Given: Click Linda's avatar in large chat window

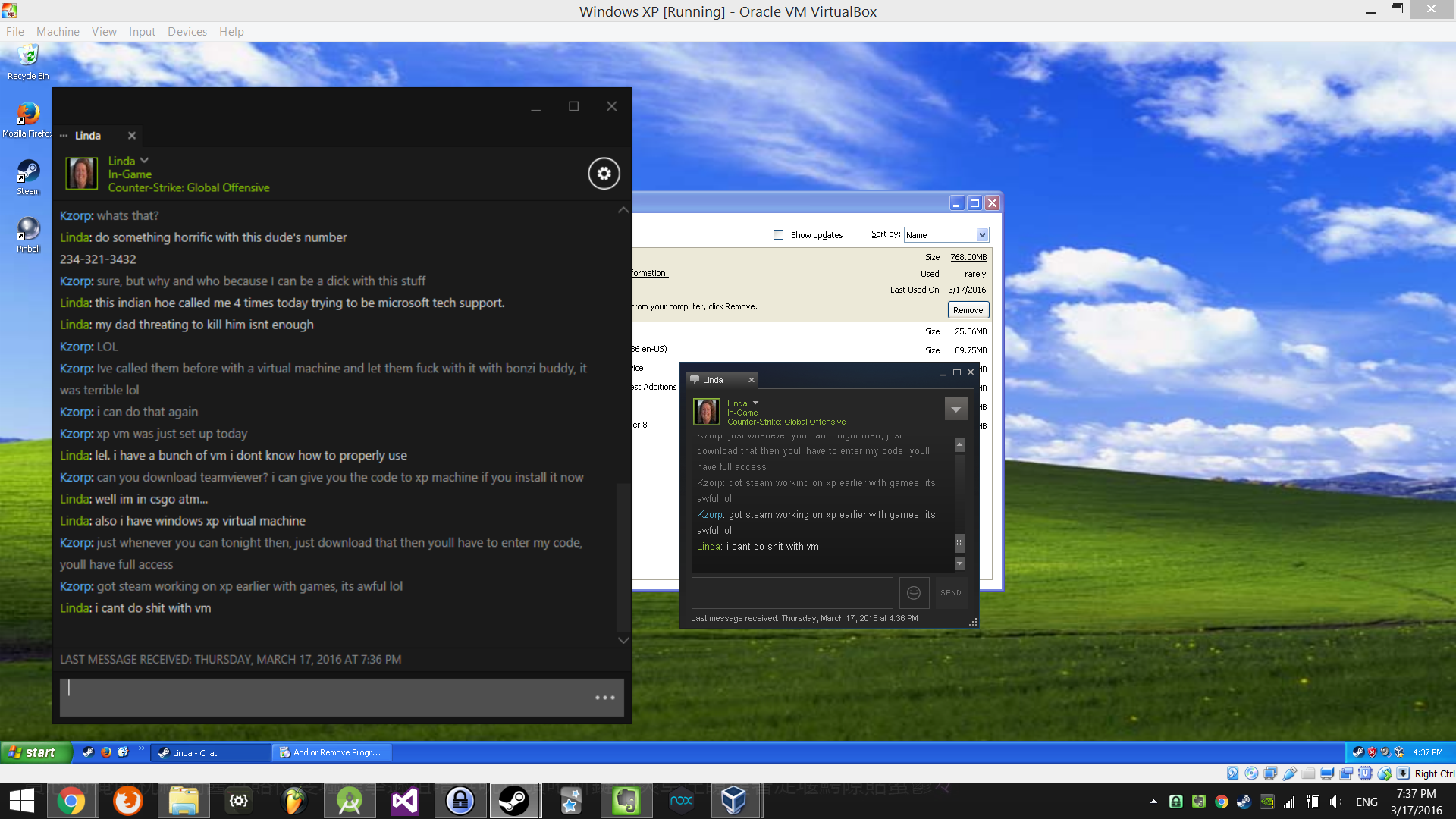Looking at the screenshot, I should (81, 174).
